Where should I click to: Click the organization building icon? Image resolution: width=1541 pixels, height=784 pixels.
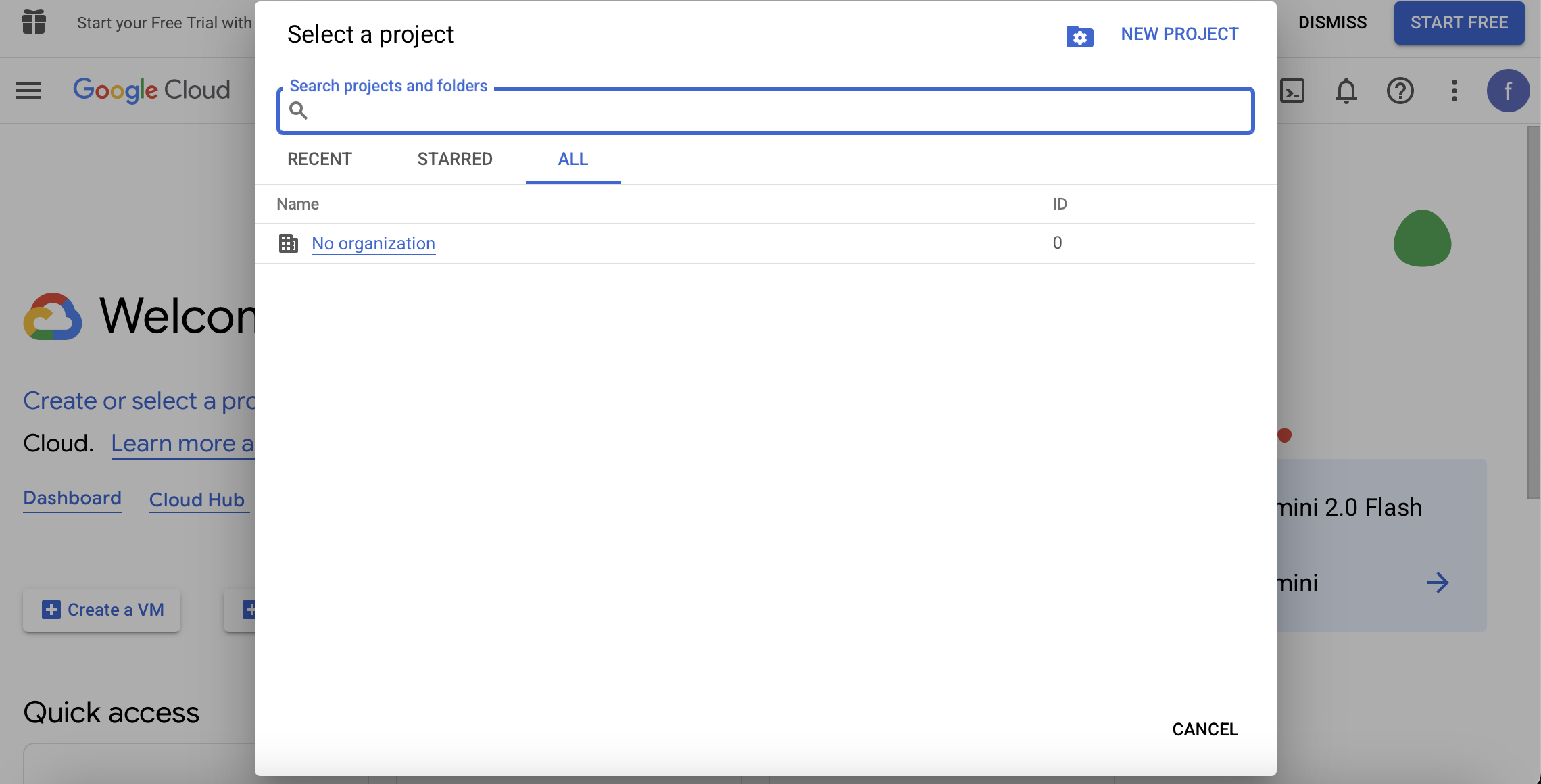(x=289, y=243)
